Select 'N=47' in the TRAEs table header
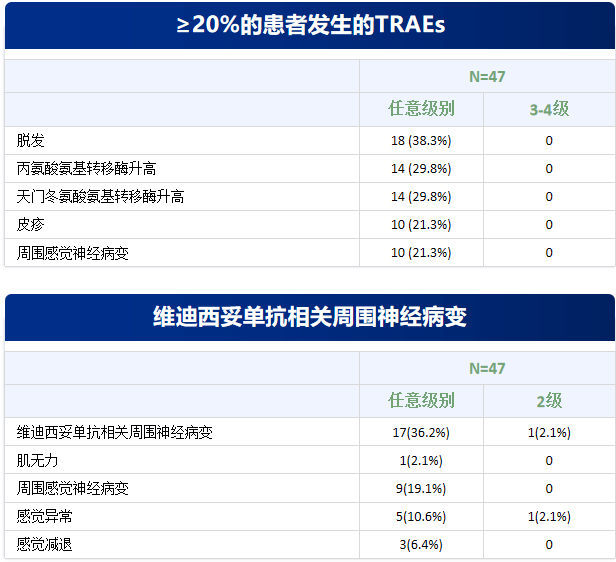The image size is (616, 562). (x=487, y=77)
